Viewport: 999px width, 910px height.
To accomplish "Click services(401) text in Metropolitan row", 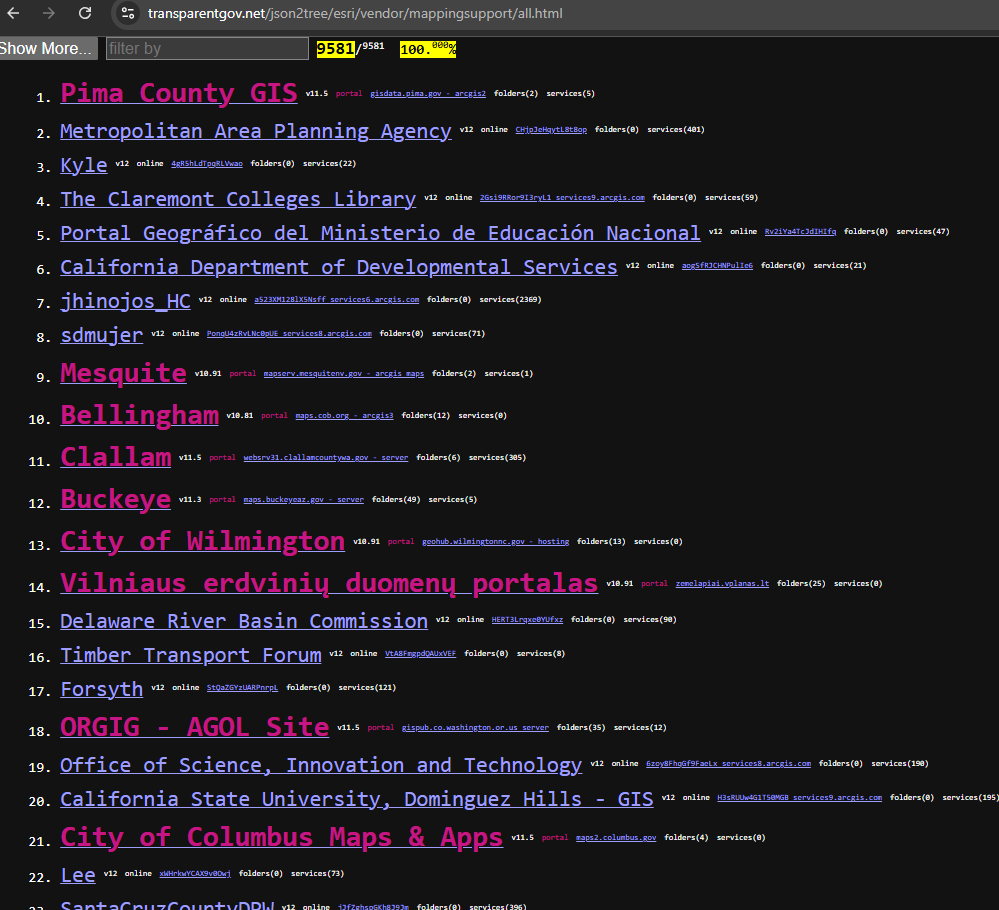I will (x=676, y=129).
